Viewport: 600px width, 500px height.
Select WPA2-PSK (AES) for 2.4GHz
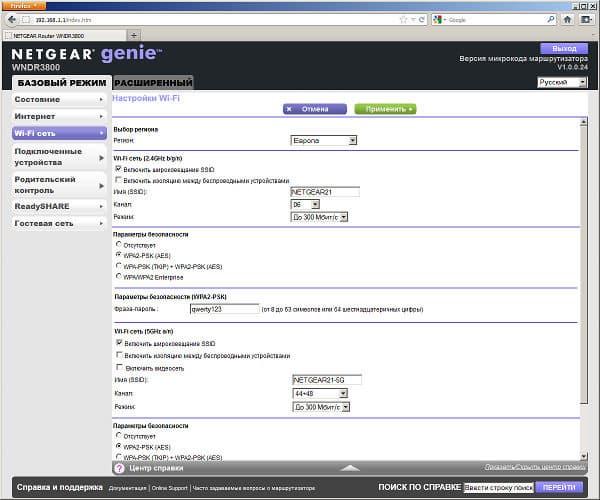[x=119, y=254]
